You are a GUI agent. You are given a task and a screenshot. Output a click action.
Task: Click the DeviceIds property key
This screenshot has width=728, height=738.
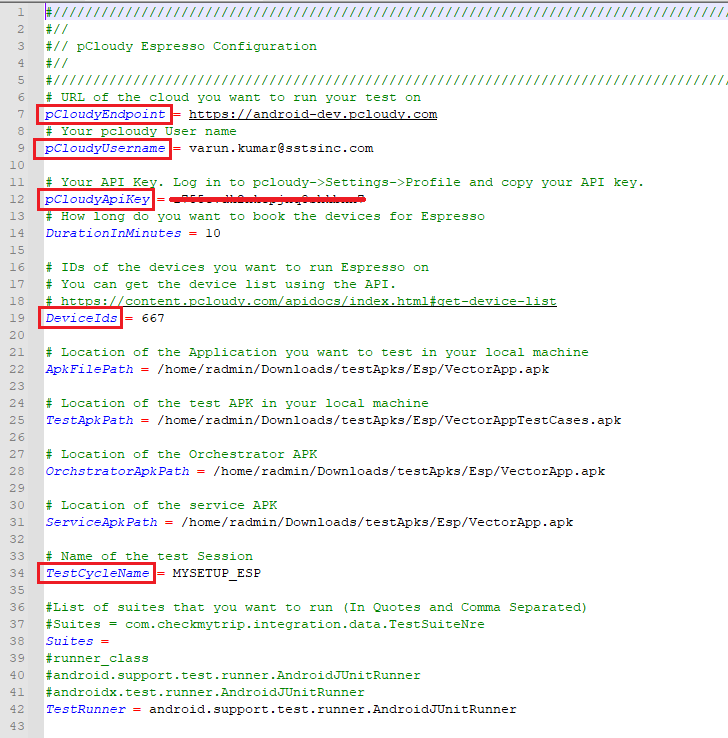[81, 318]
